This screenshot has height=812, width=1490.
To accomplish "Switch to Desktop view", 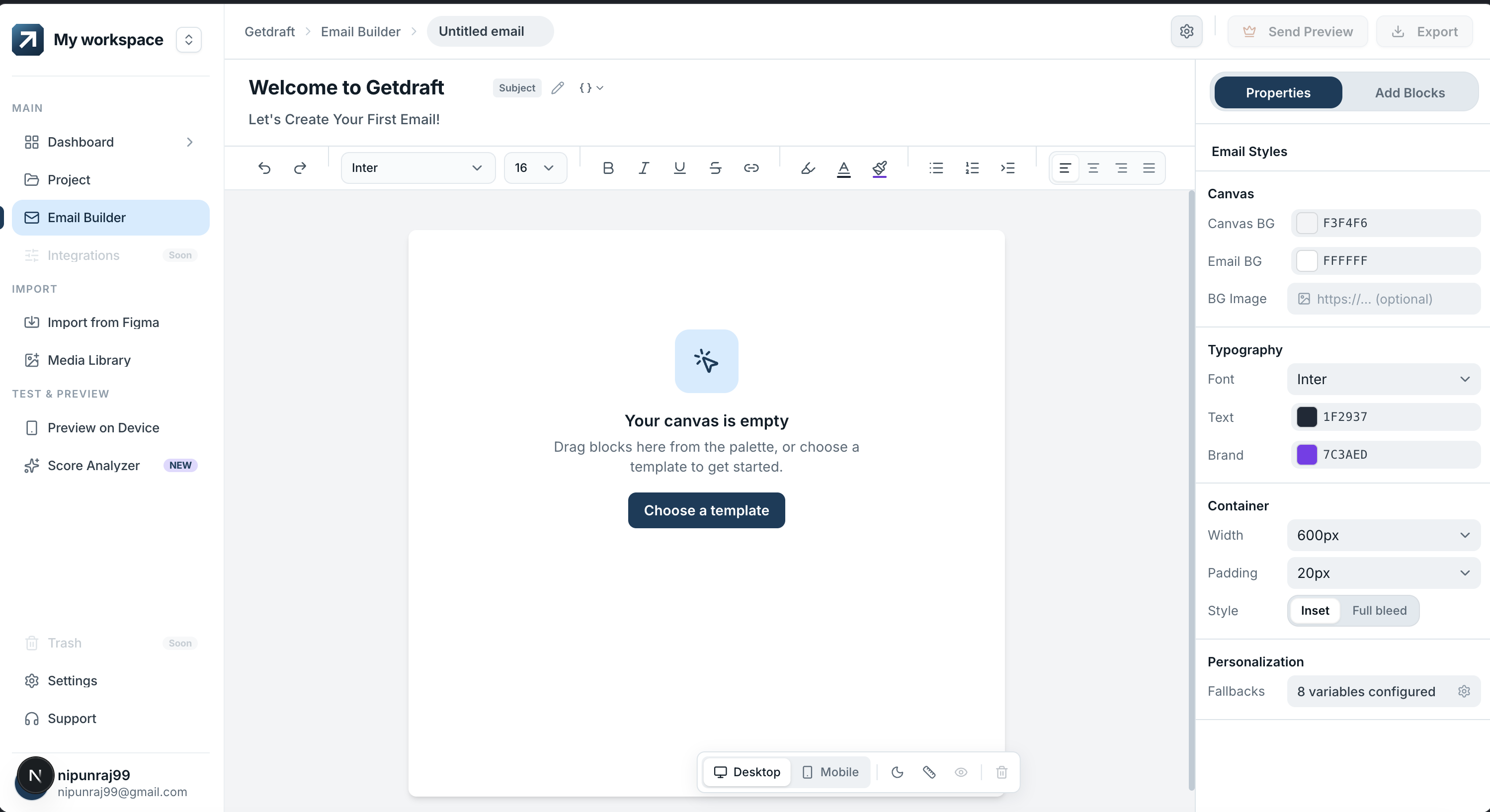I will pyautogui.click(x=746, y=772).
